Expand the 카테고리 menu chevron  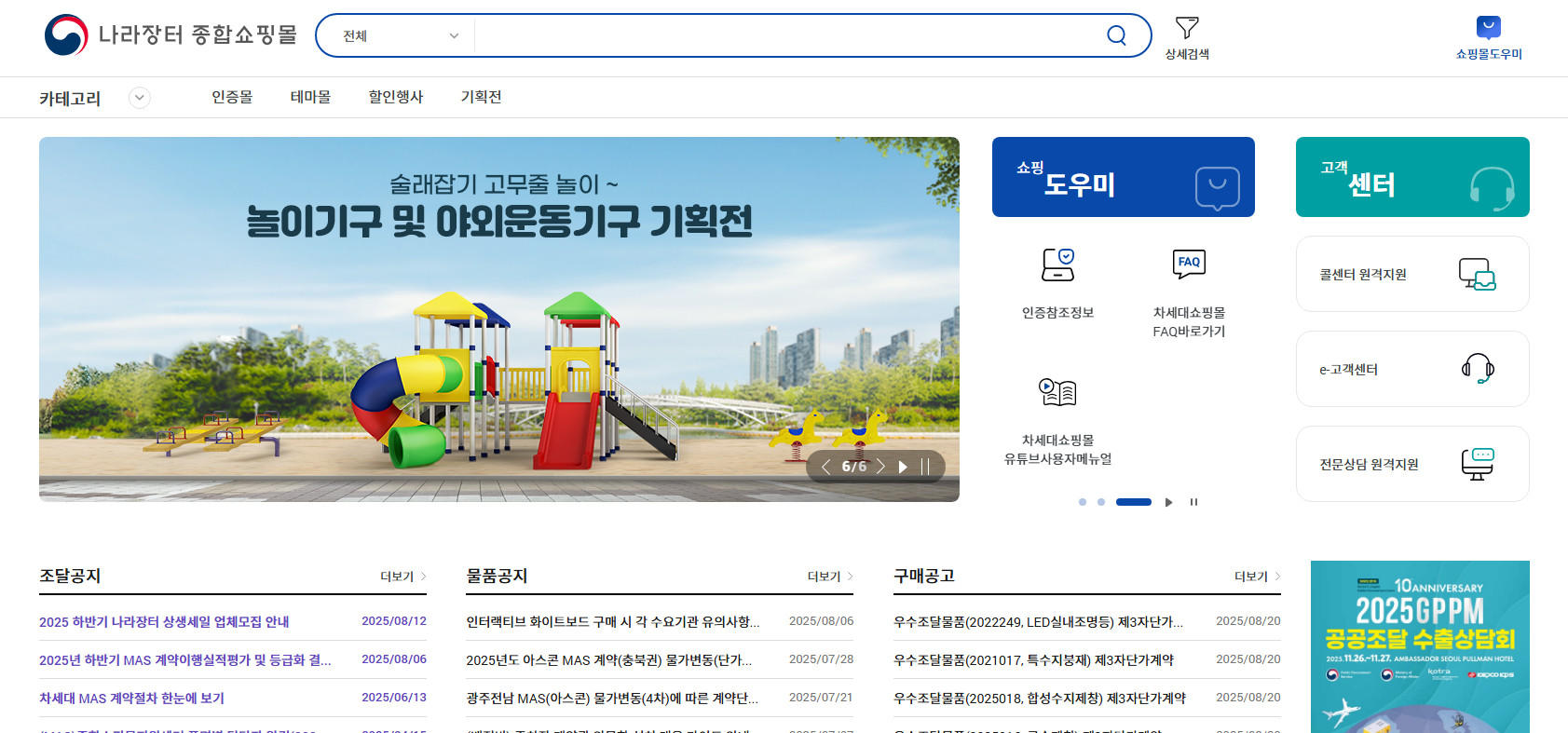pyautogui.click(x=140, y=98)
